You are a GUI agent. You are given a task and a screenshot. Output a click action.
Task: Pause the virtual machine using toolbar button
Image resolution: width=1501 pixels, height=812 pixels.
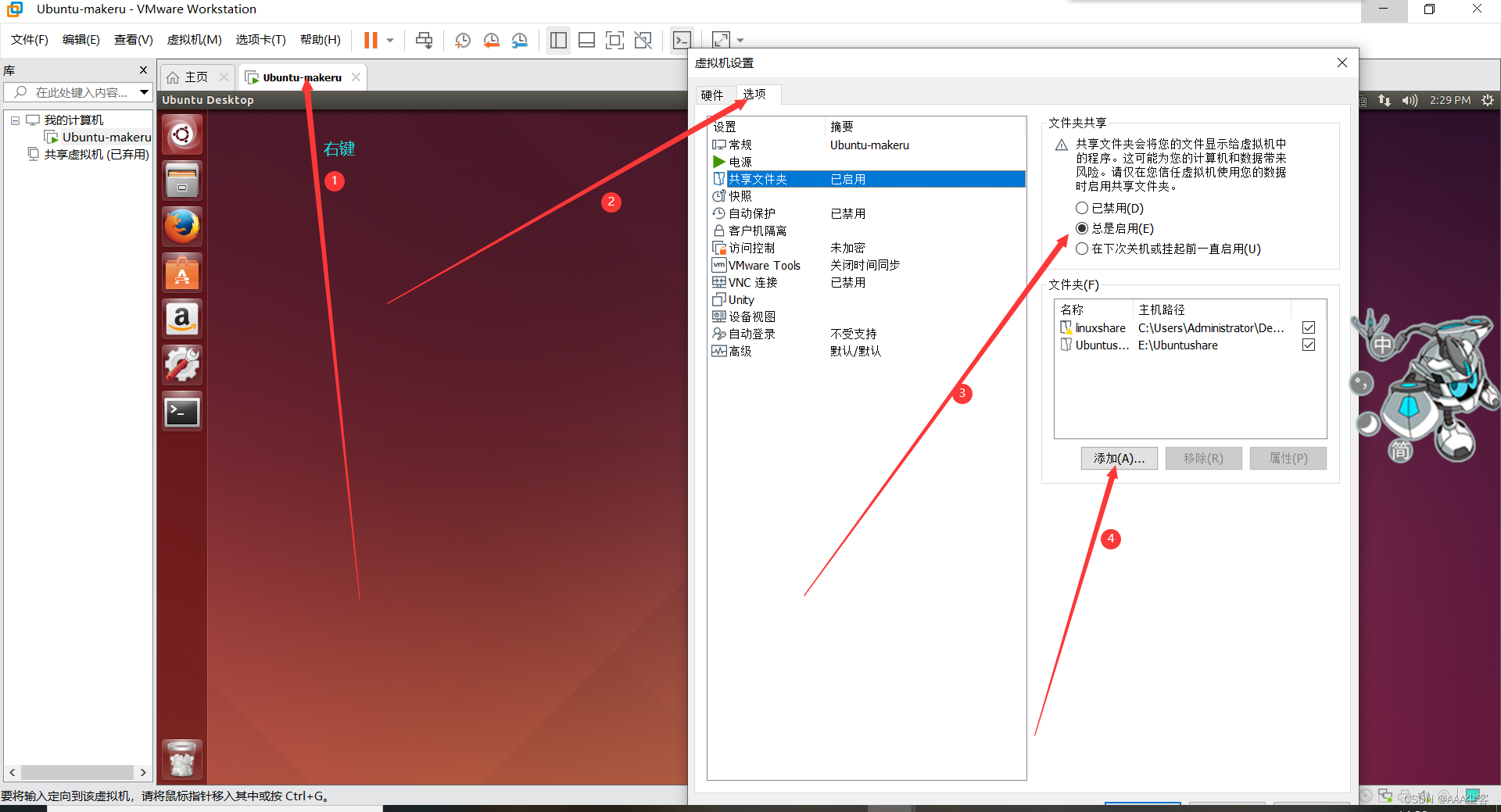pos(371,40)
